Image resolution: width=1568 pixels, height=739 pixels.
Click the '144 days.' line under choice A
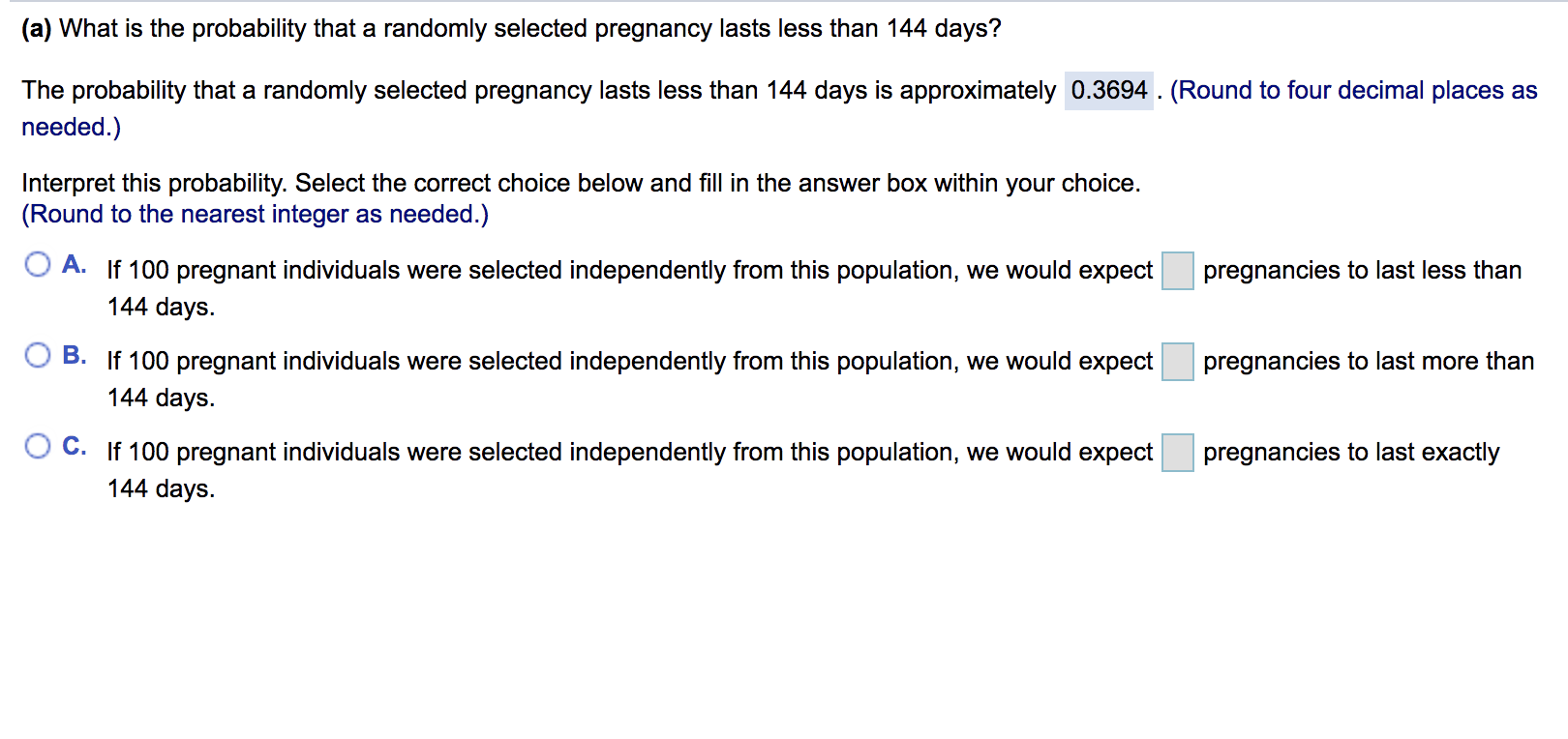click(161, 308)
